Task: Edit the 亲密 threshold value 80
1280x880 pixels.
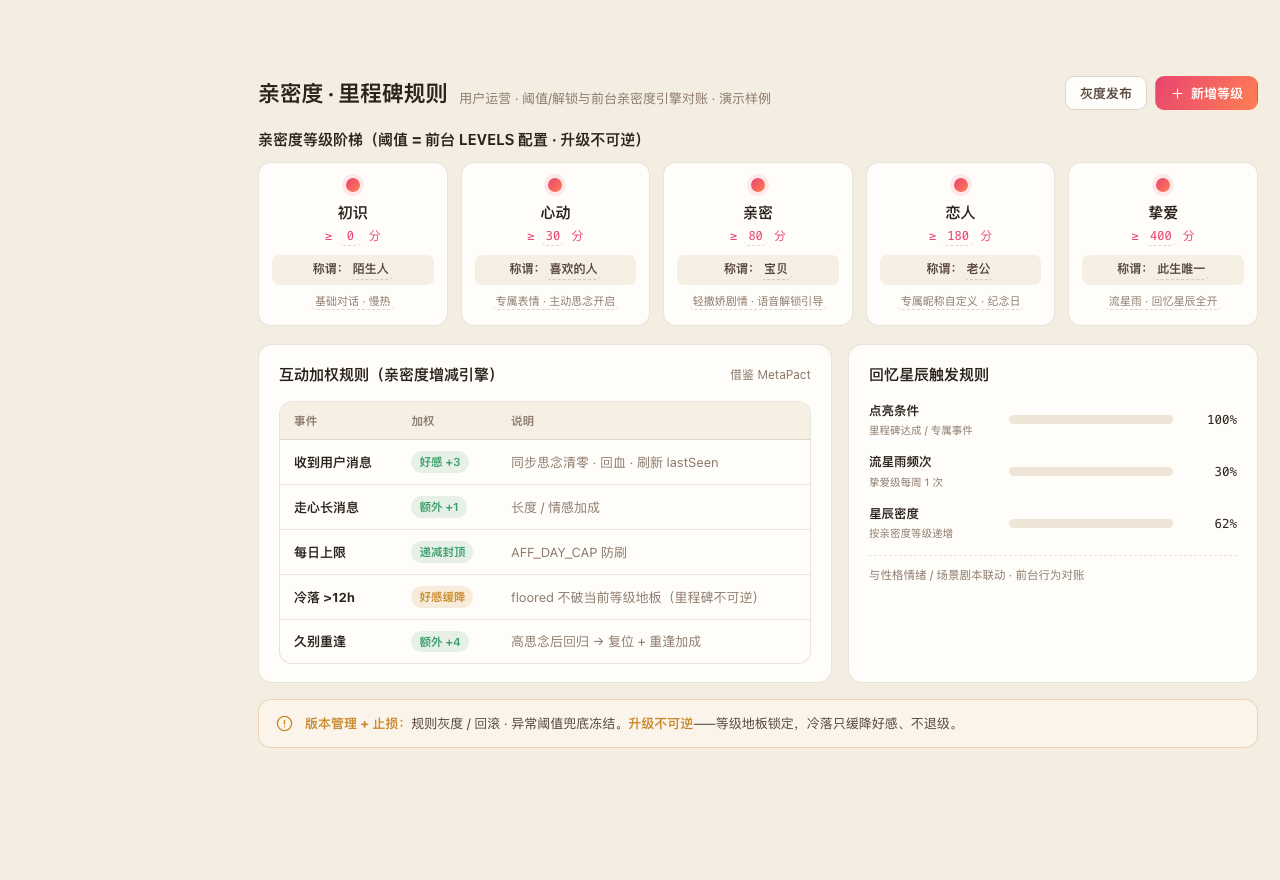Action: (755, 236)
